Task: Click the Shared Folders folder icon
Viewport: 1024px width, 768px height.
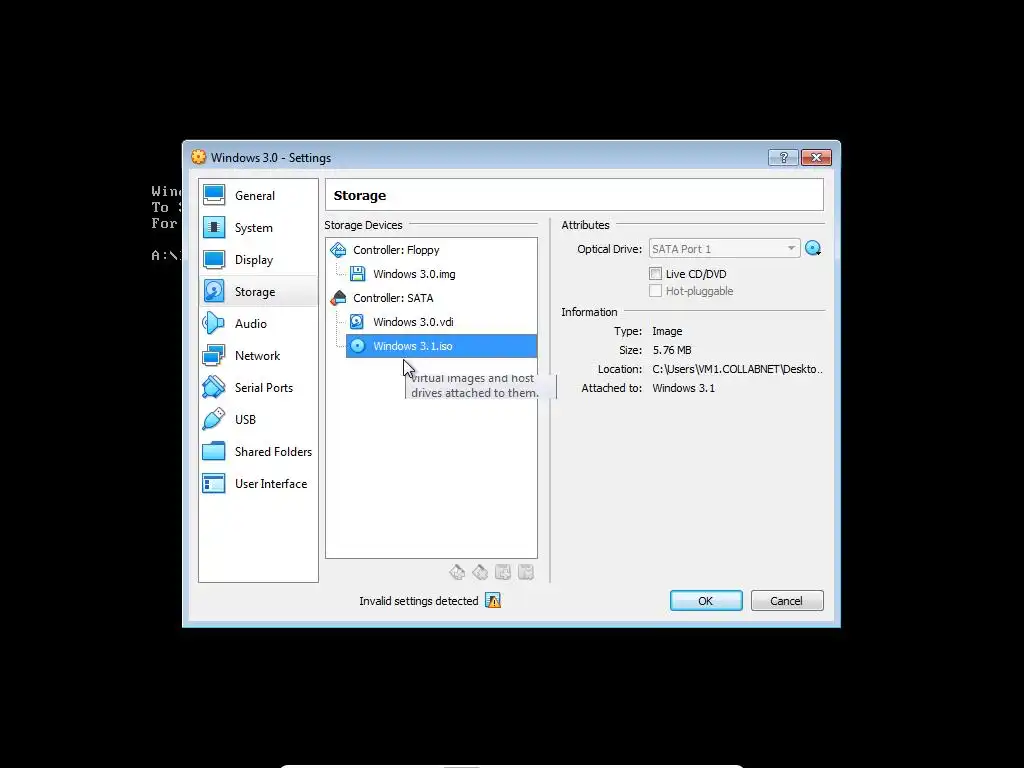Action: click(214, 451)
